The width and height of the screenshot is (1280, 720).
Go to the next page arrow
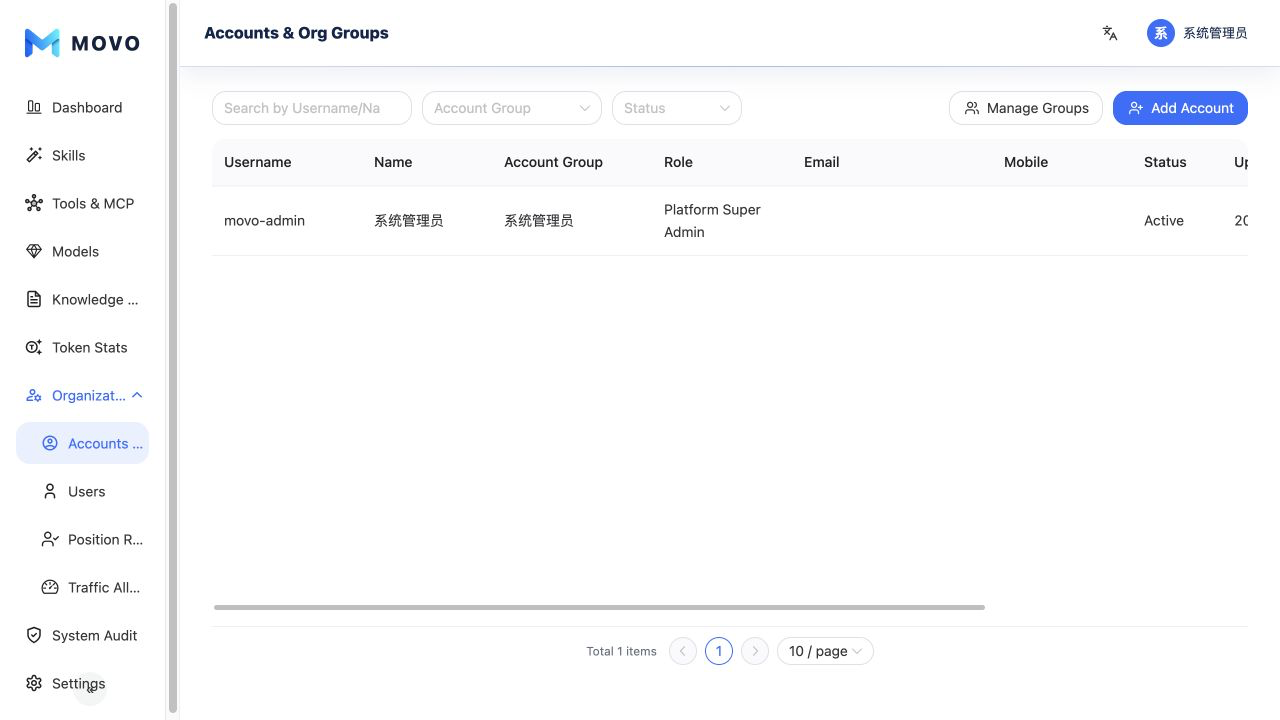click(755, 651)
